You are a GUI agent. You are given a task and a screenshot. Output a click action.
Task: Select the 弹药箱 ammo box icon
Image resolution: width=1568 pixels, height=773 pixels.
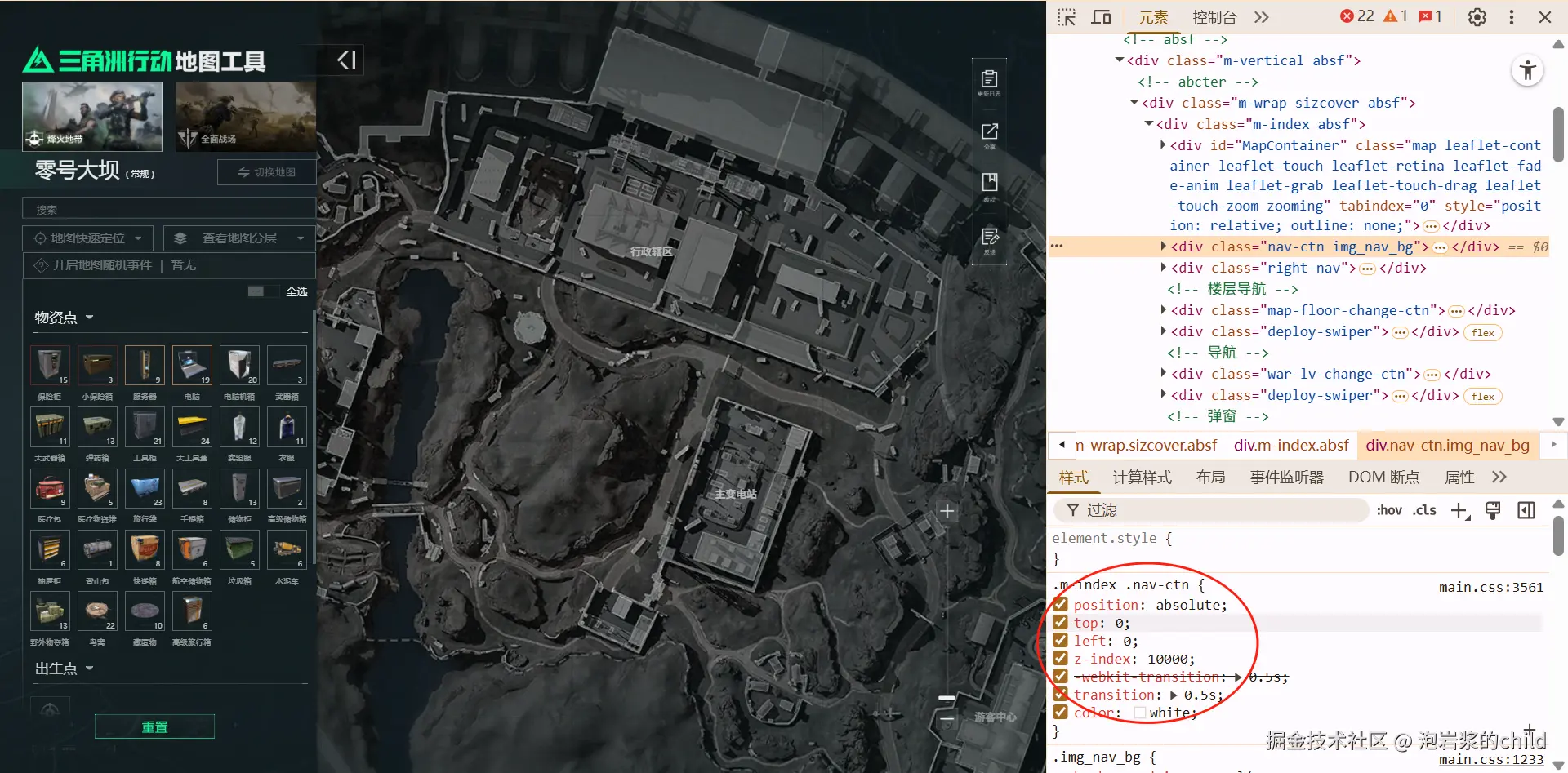tap(97, 427)
